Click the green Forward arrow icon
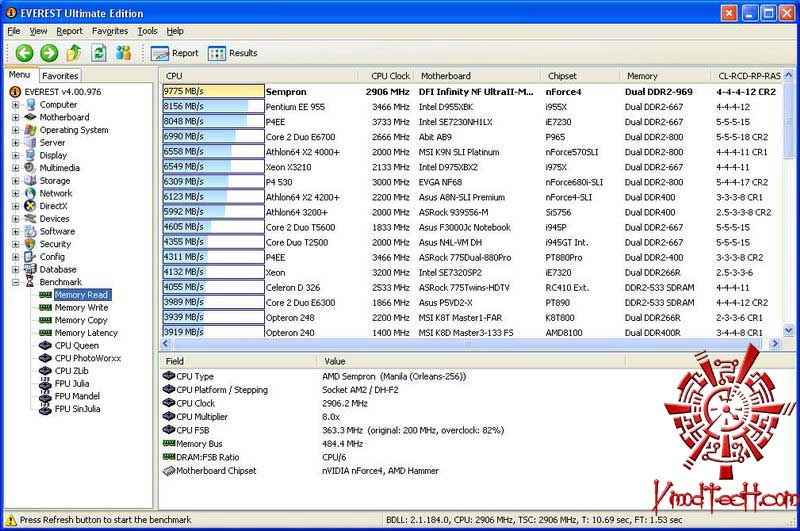 click(49, 53)
